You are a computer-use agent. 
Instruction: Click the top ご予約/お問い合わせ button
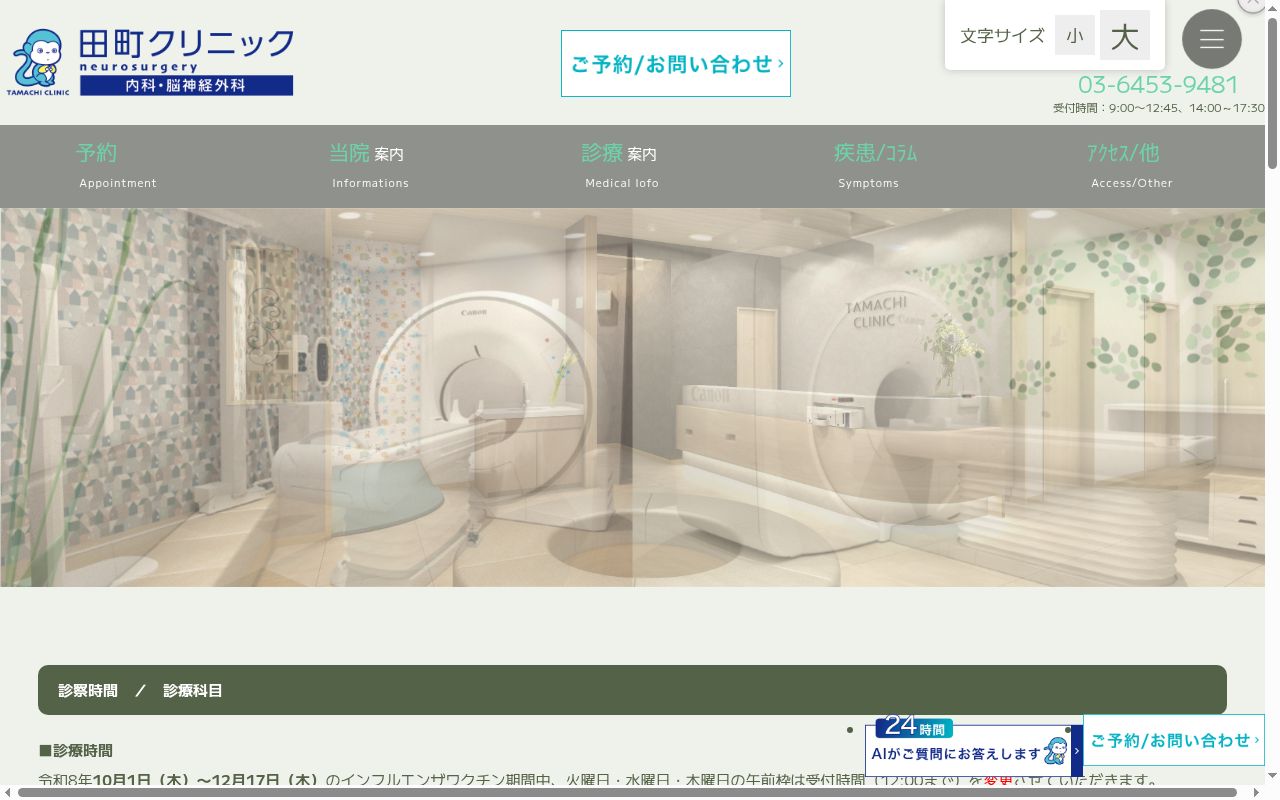click(x=676, y=64)
